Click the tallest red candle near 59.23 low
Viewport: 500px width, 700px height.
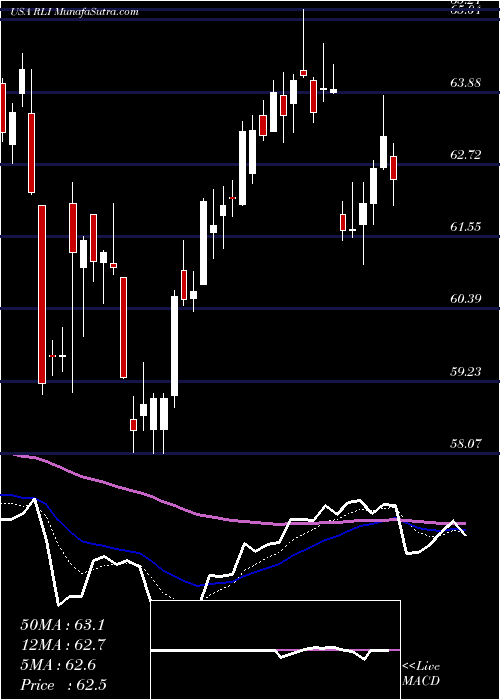[42, 294]
